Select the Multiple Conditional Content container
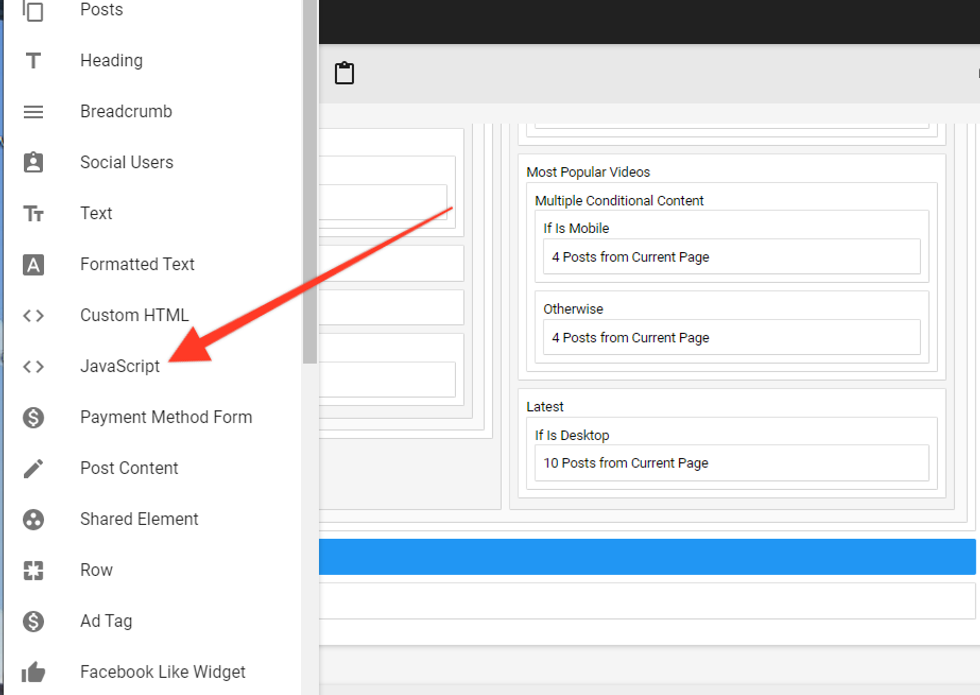The width and height of the screenshot is (980, 695). coord(619,200)
